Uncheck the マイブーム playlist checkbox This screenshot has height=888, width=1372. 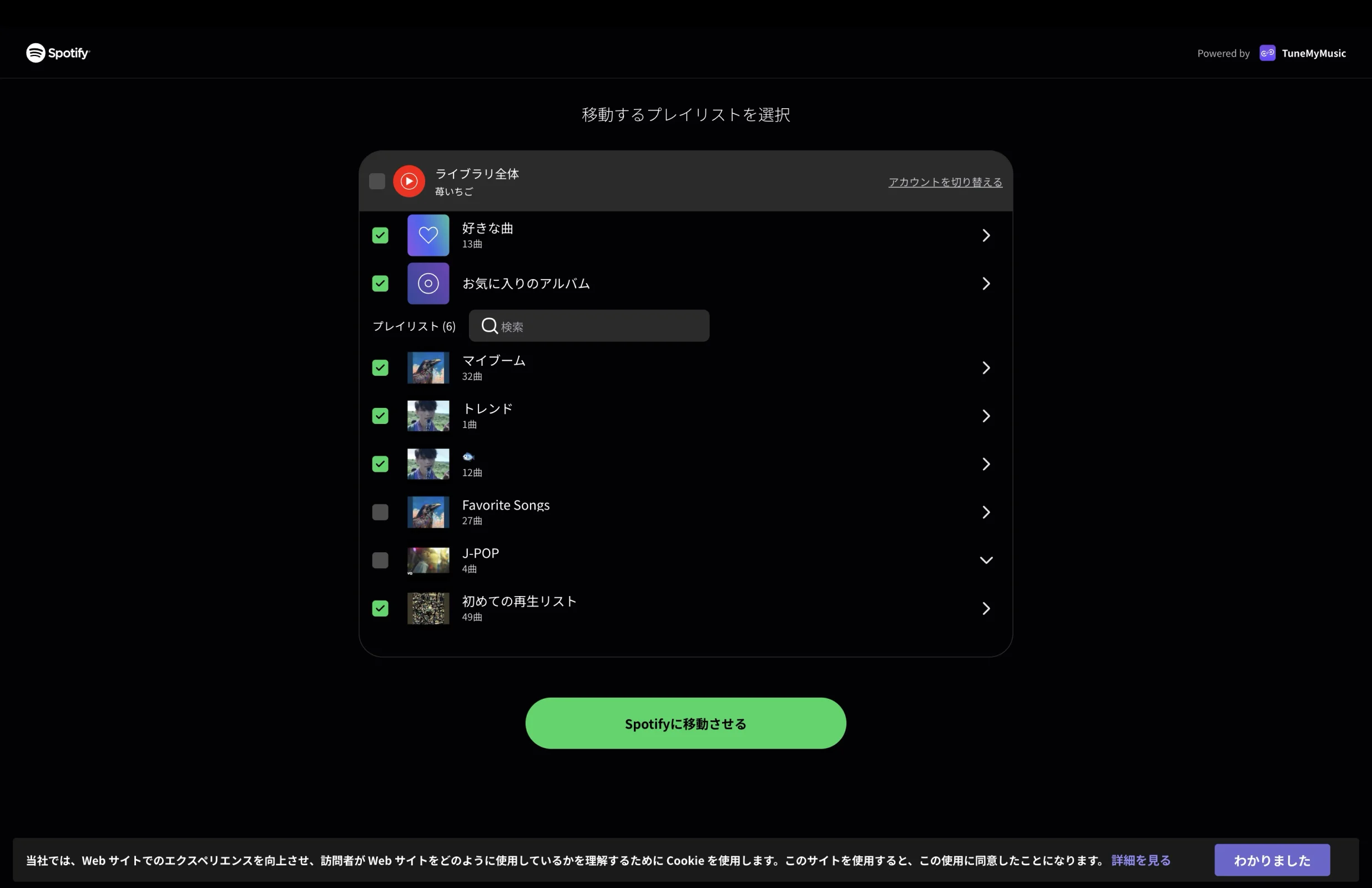tap(380, 368)
